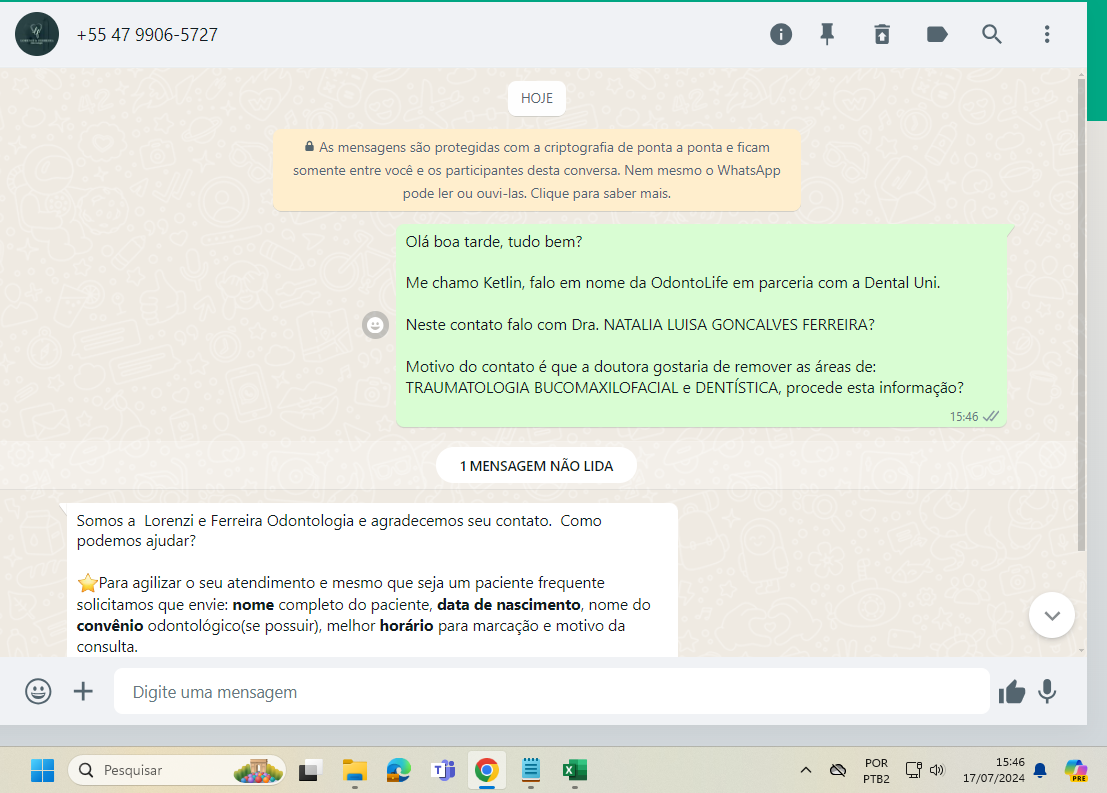Select the text 'Olá boa tarde, tudo bem?'
1107x793 pixels.
coord(493,242)
